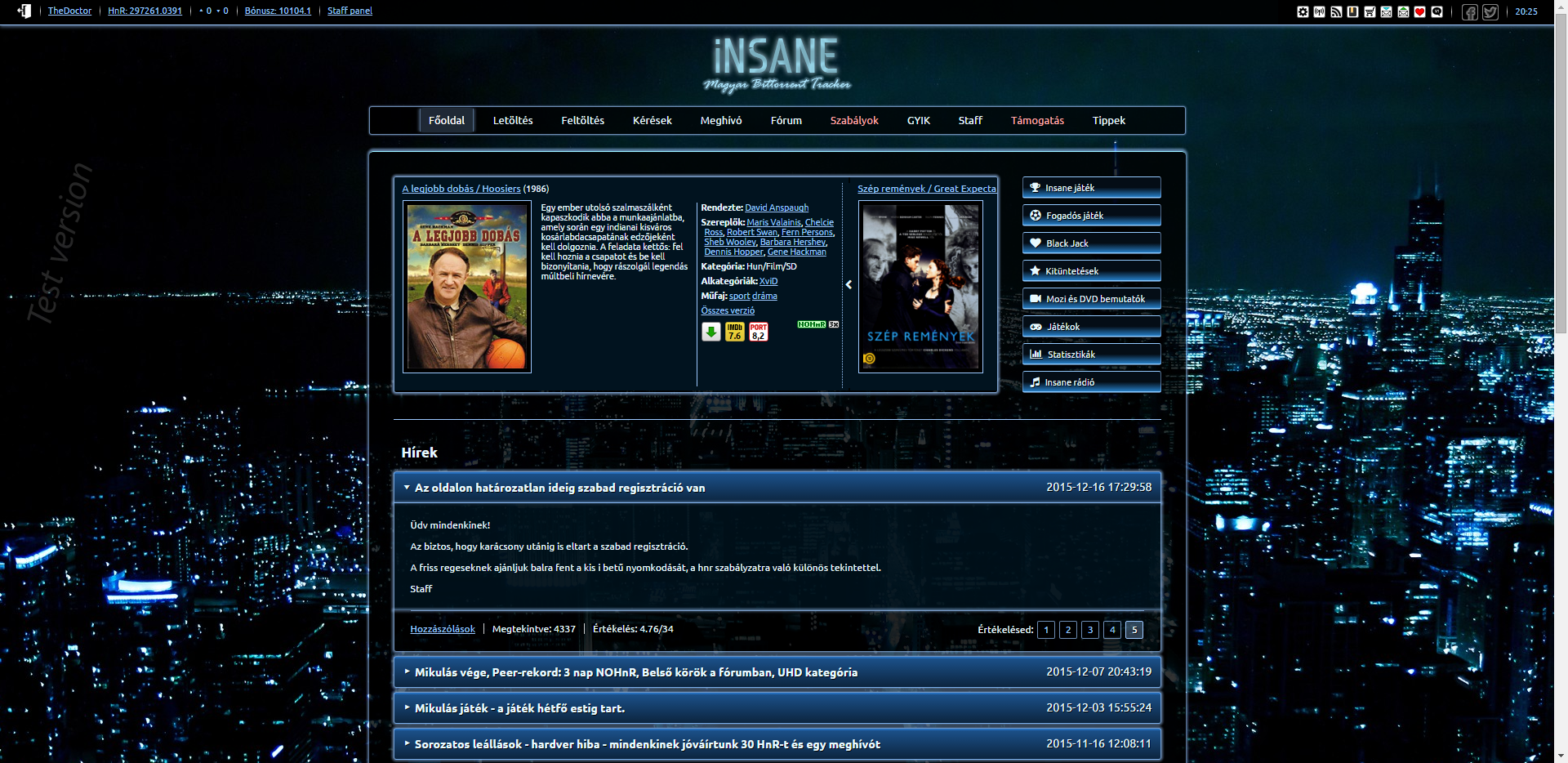1568x763 pixels.
Task: Open Kitüntetések star button
Action: (1091, 270)
